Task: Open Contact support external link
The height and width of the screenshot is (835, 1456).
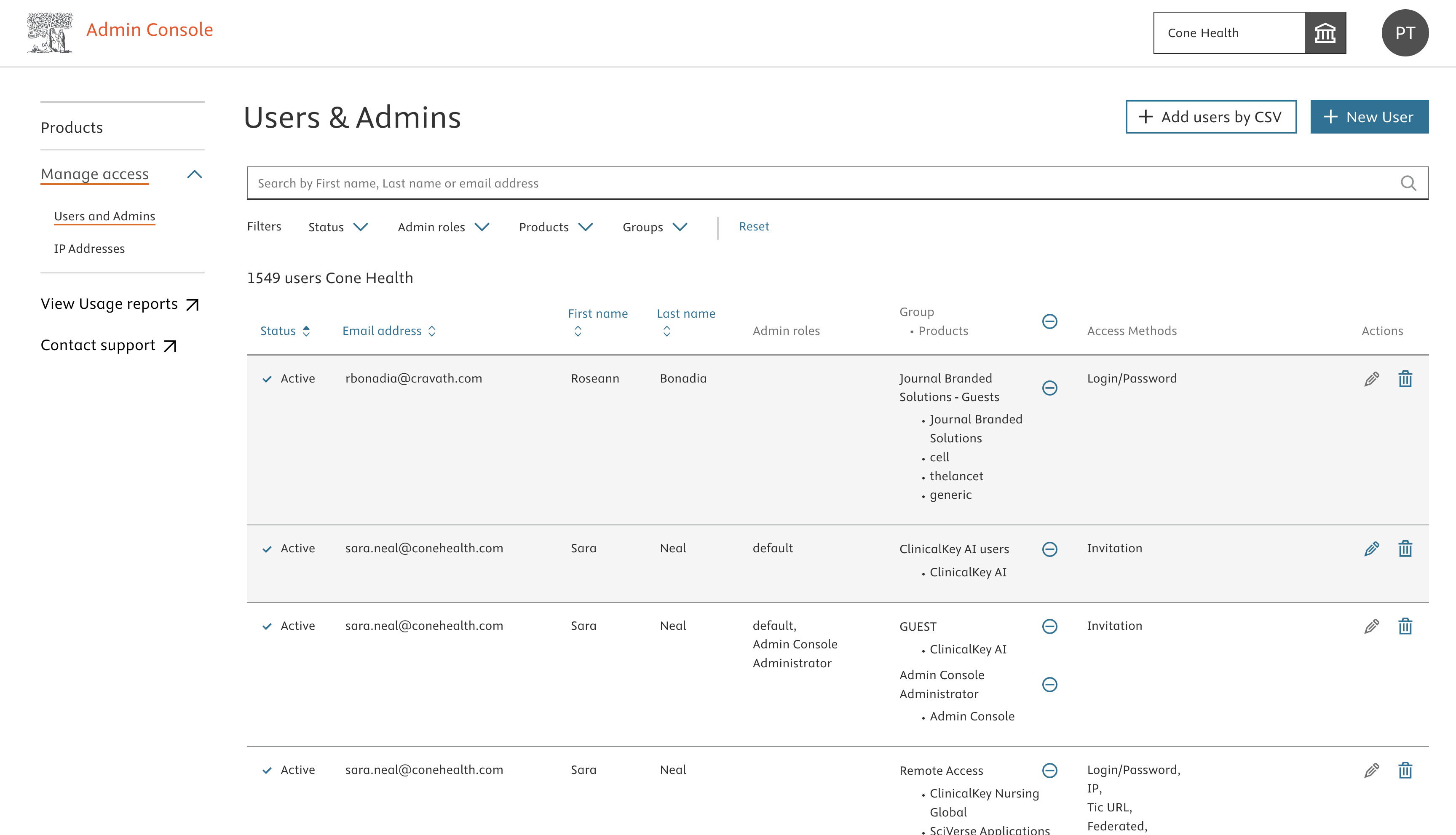Action: [109, 345]
